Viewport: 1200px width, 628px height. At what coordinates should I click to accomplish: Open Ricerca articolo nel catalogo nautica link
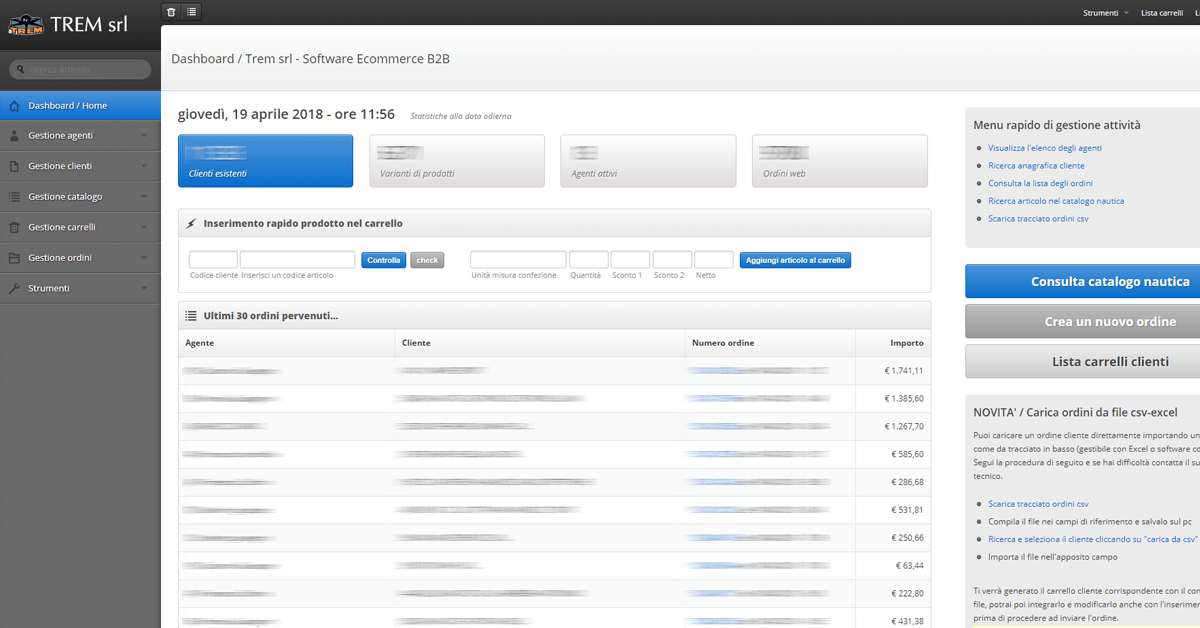coord(1056,201)
